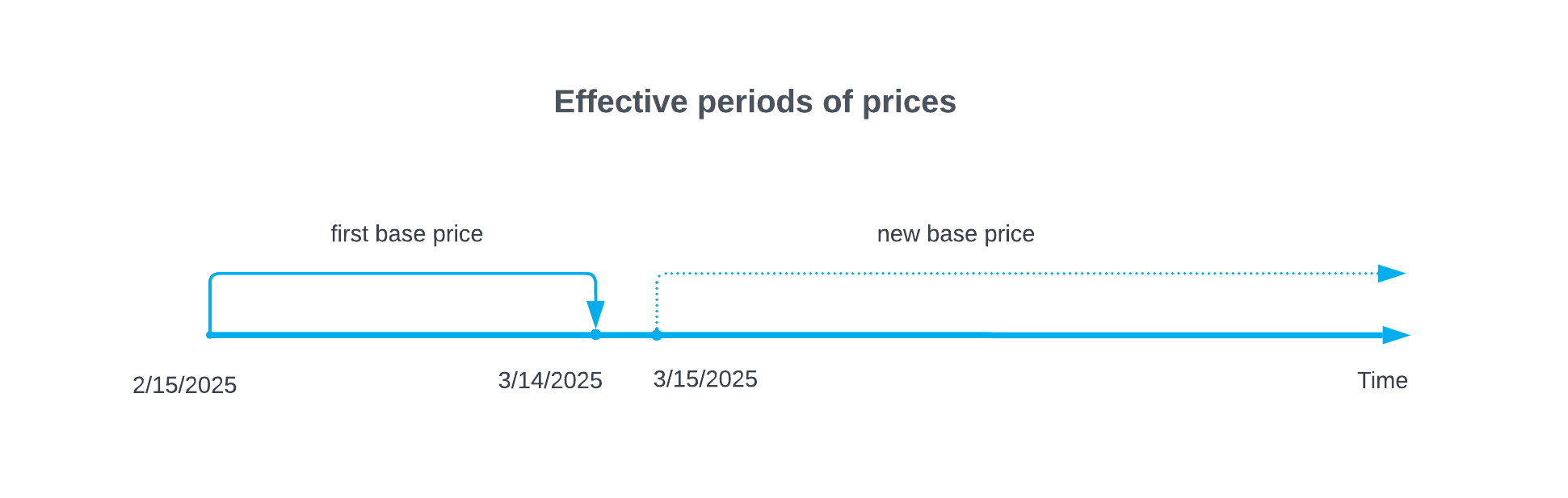Click the rounded top-left corner of solid bracket

tap(212, 277)
